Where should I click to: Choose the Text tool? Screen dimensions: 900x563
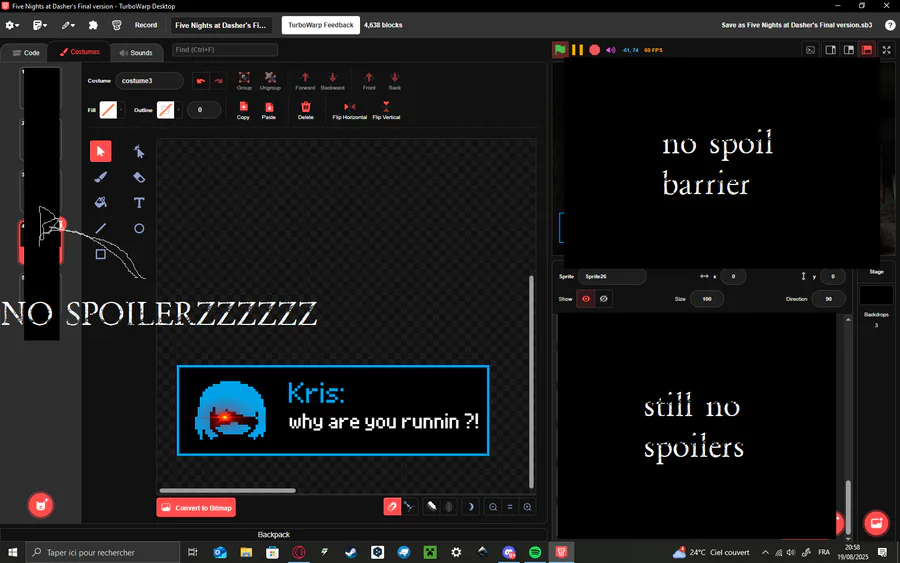click(139, 203)
